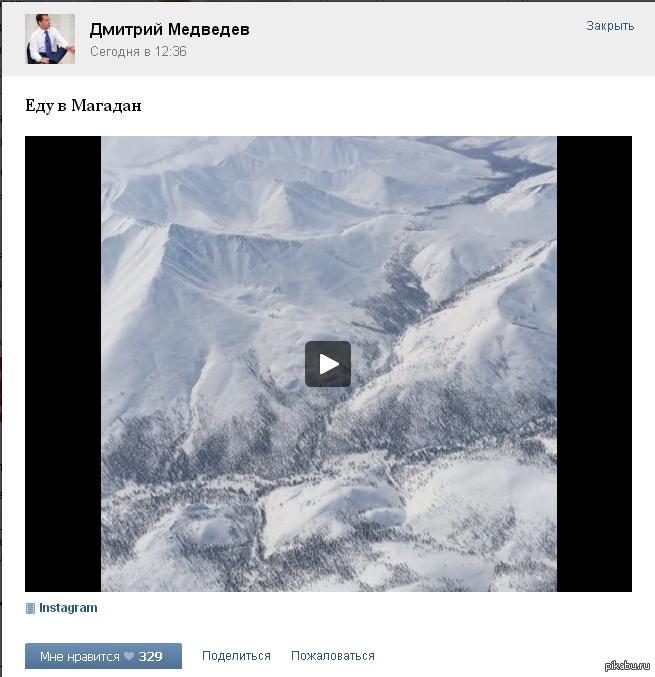The image size is (655, 677).
Task: Share the post via Поделиться
Action: coord(236,656)
